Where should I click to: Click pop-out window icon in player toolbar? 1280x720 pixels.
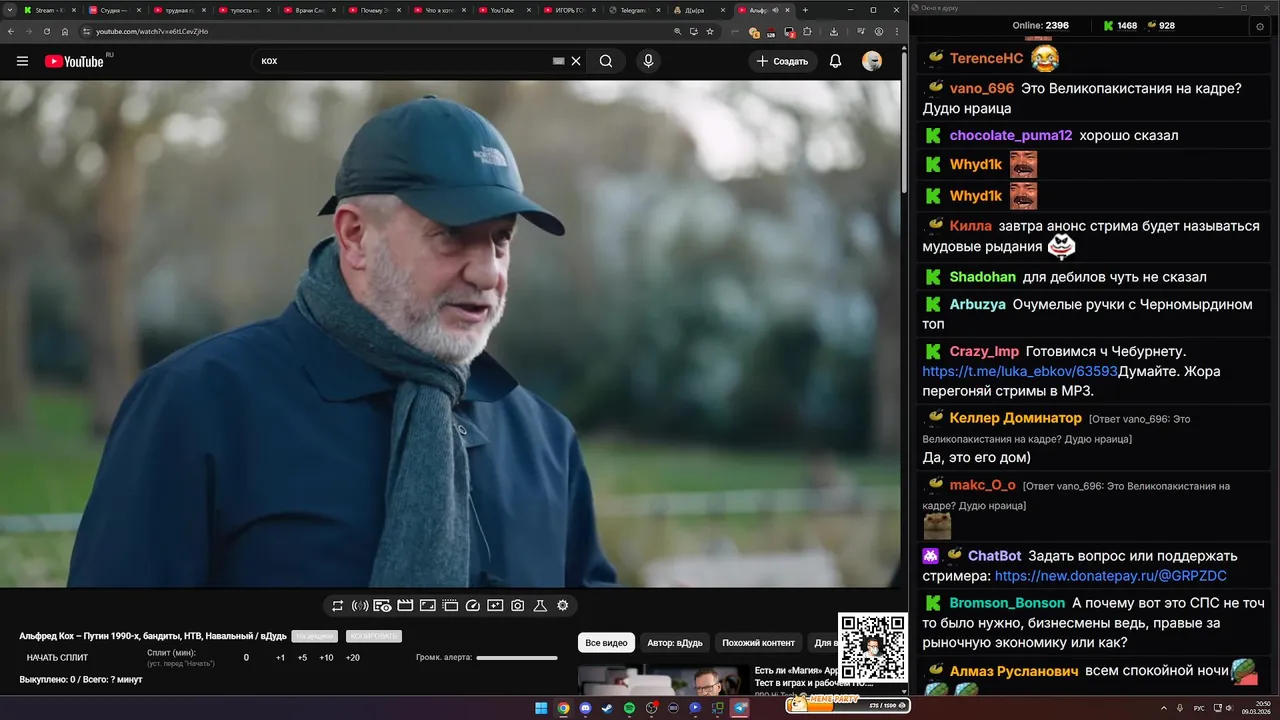click(x=450, y=606)
